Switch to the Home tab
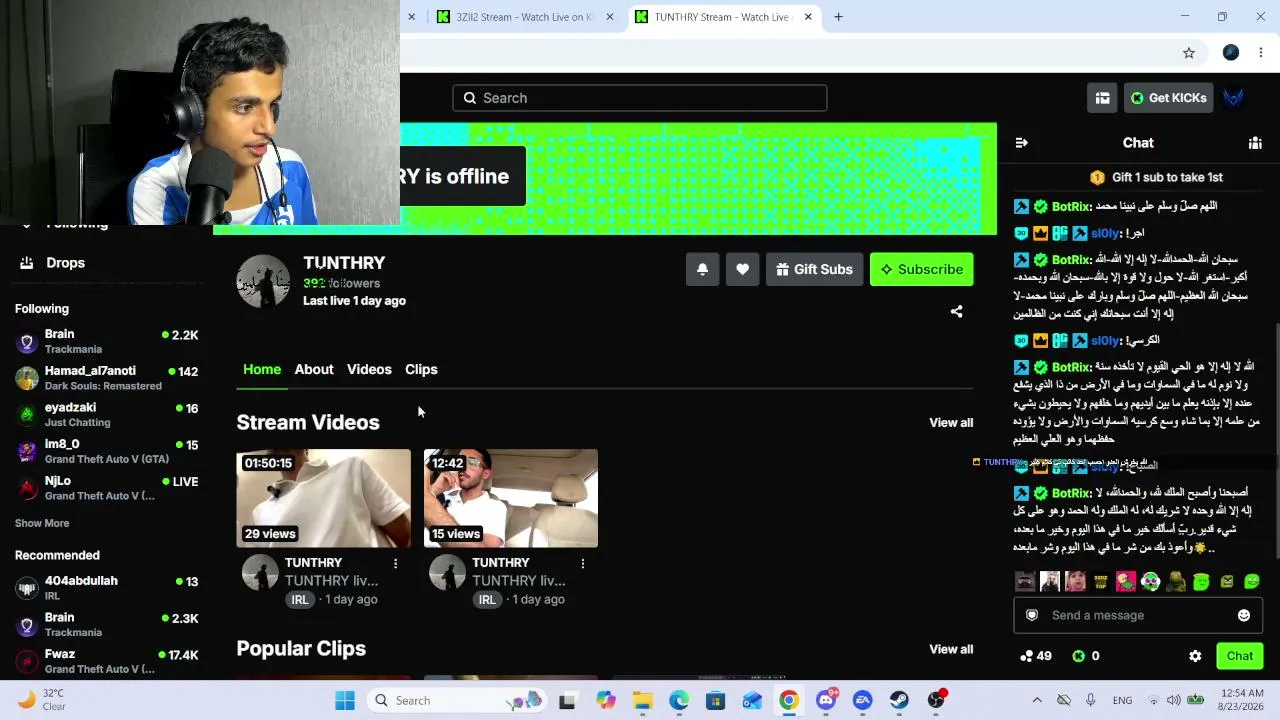Screen dimensions: 1280x720 tap(262, 369)
